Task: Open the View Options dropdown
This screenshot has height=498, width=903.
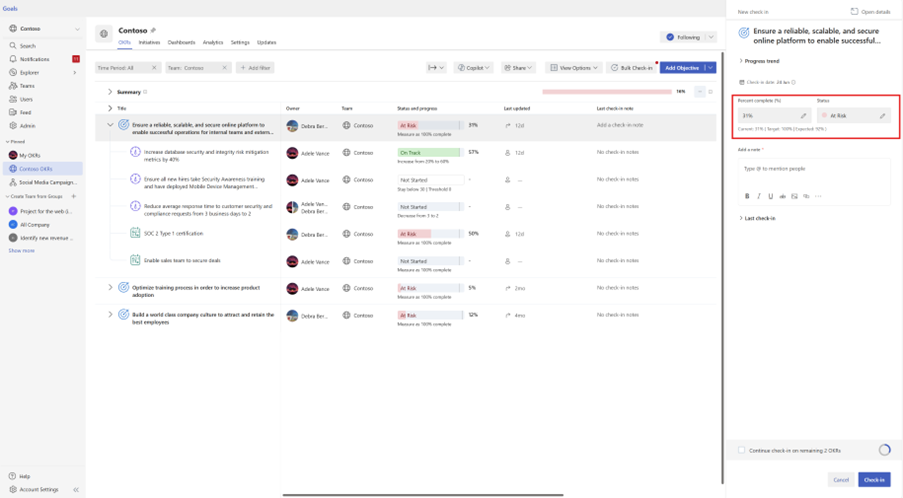Action: point(575,68)
